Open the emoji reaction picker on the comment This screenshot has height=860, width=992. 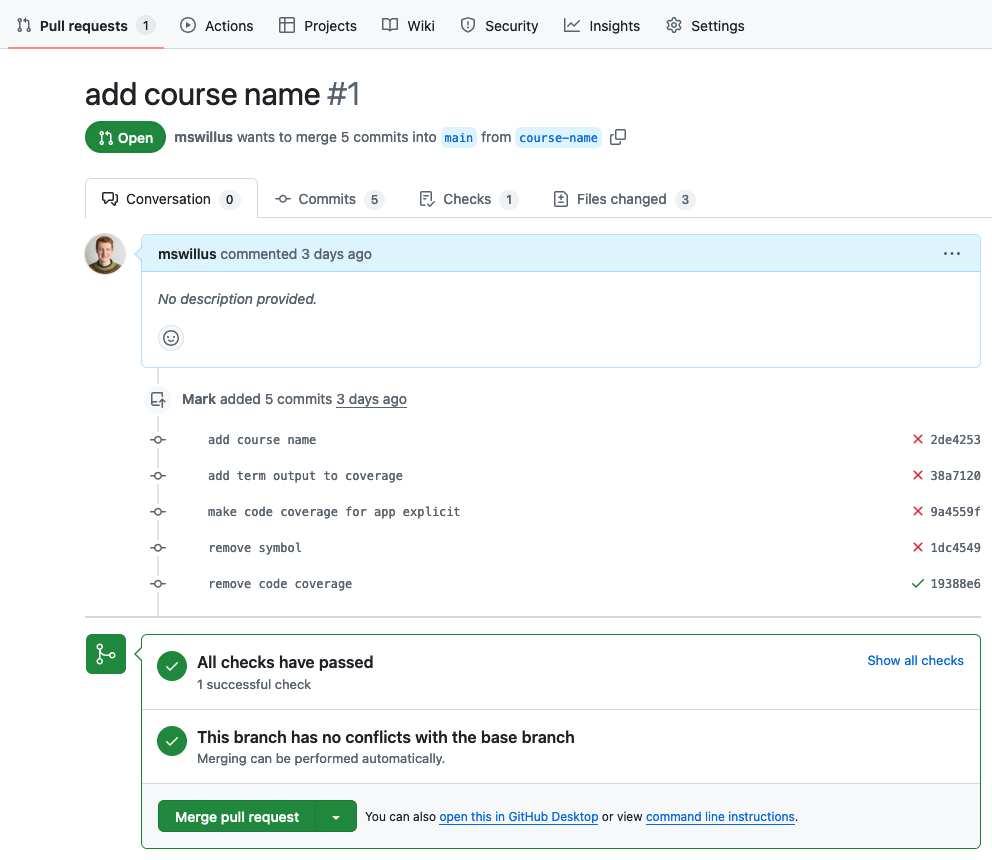[170, 337]
